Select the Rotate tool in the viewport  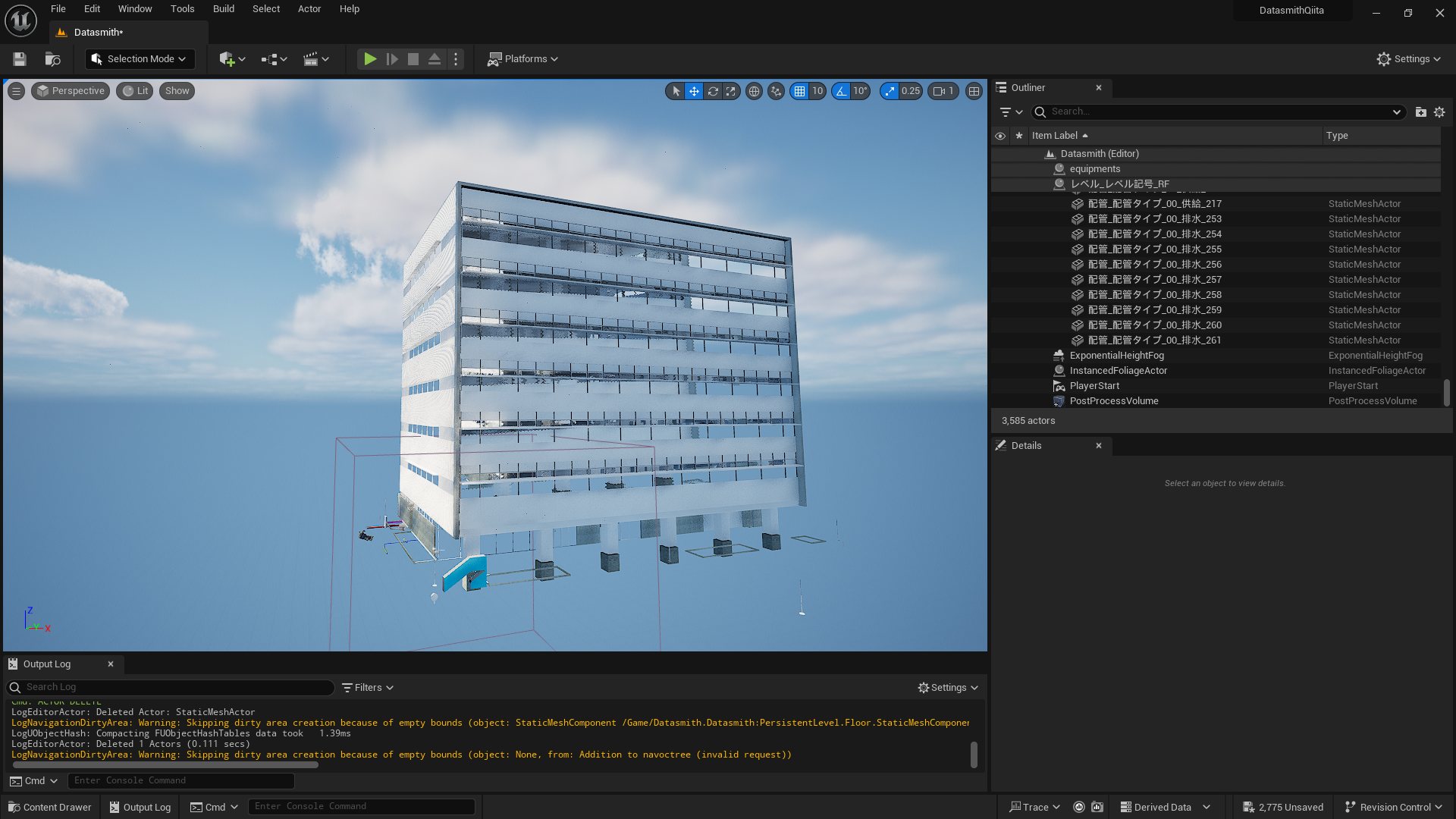pos(713,91)
